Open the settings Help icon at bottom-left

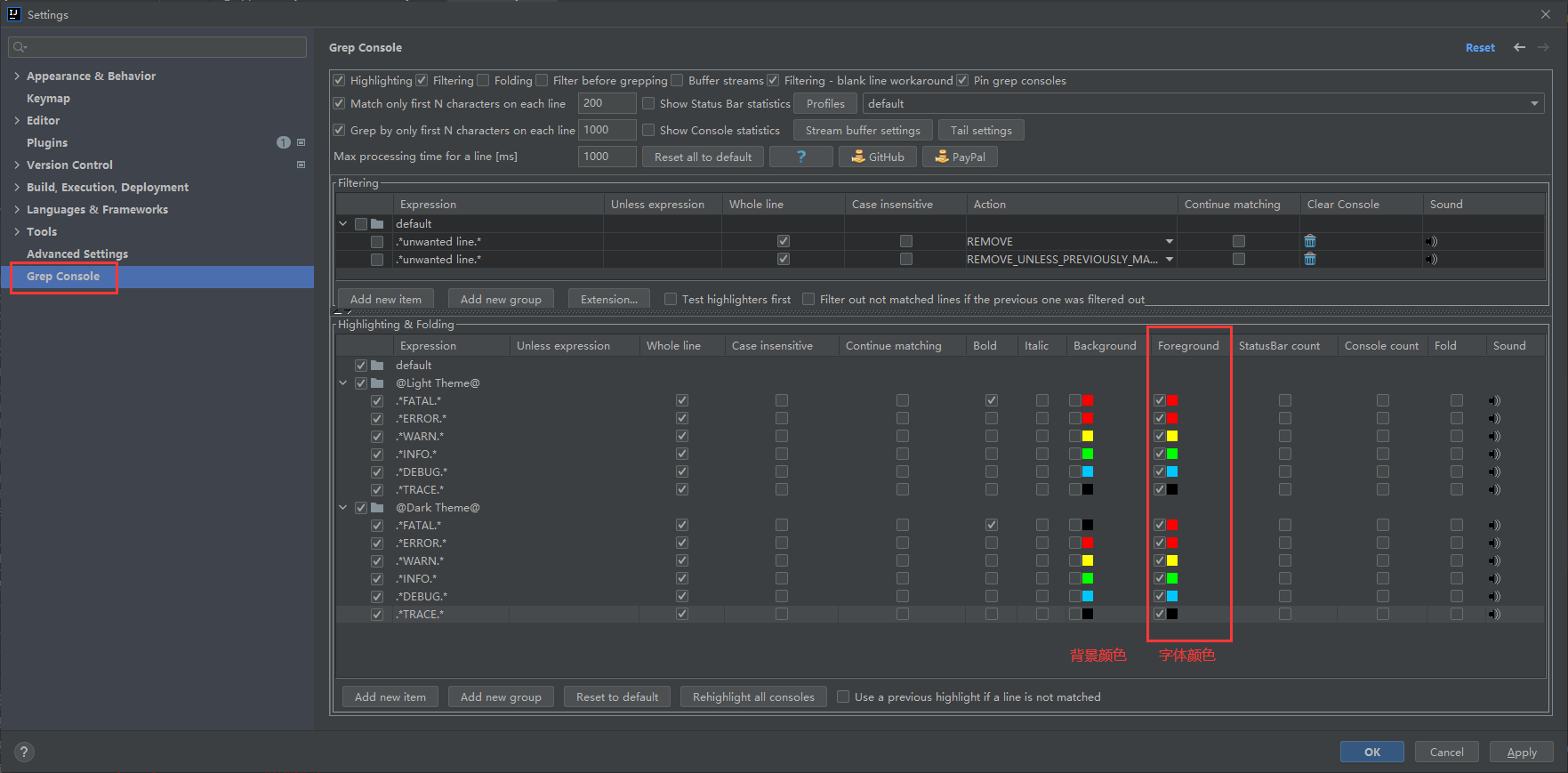[25, 752]
